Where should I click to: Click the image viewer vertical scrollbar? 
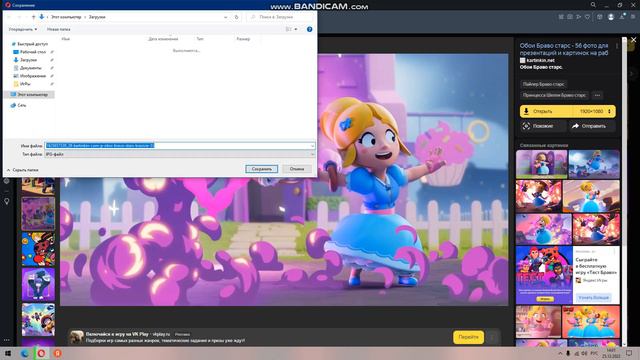point(624,192)
